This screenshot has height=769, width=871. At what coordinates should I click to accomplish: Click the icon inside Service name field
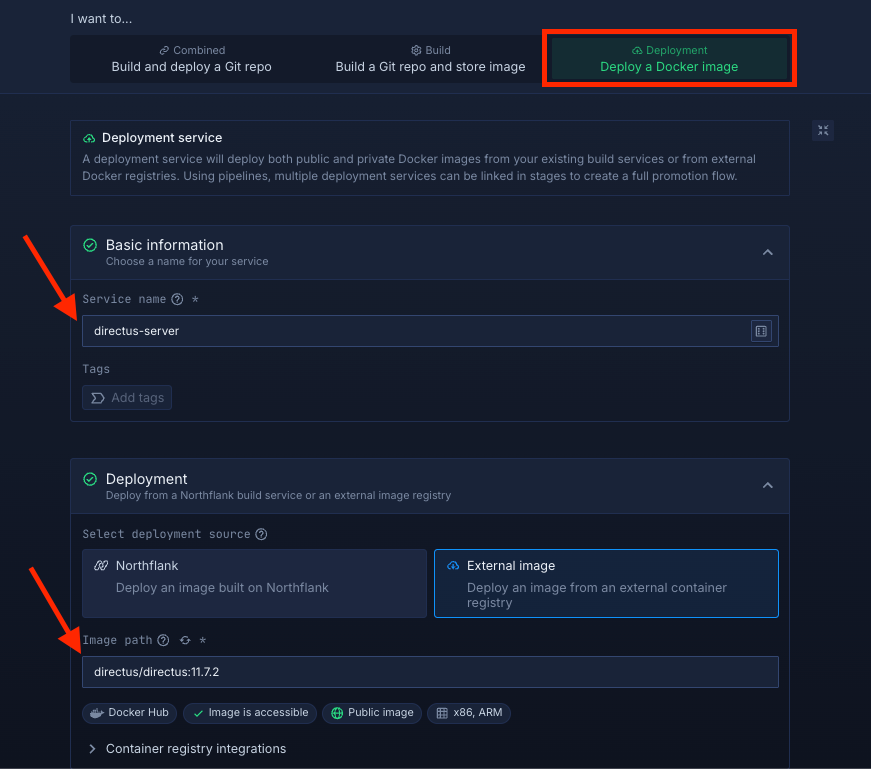pos(761,331)
